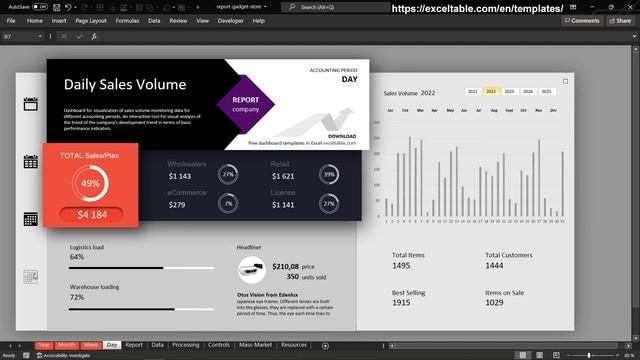Click the vertical scrollbar down arrow
Image resolution: width=640 pixels, height=360 pixels.
pos(636,338)
